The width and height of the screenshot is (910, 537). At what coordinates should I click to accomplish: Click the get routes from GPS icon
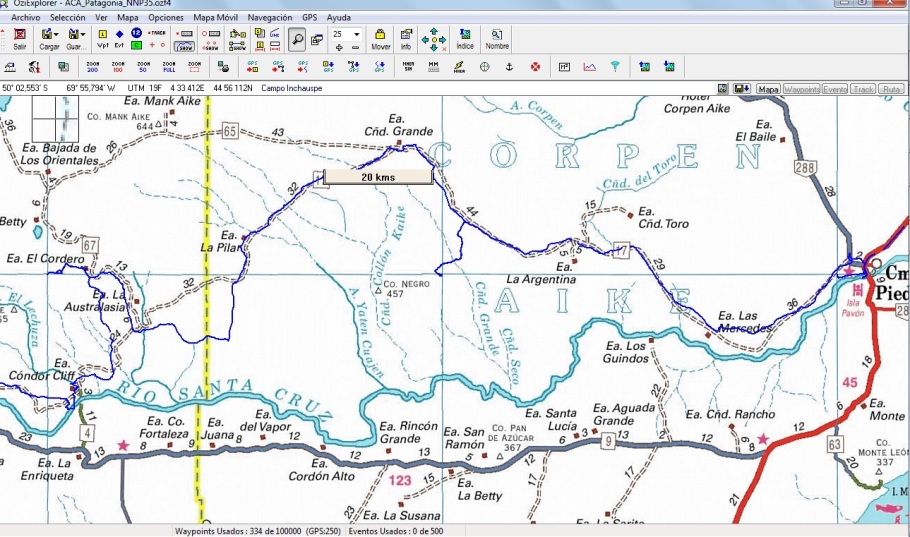(354, 67)
